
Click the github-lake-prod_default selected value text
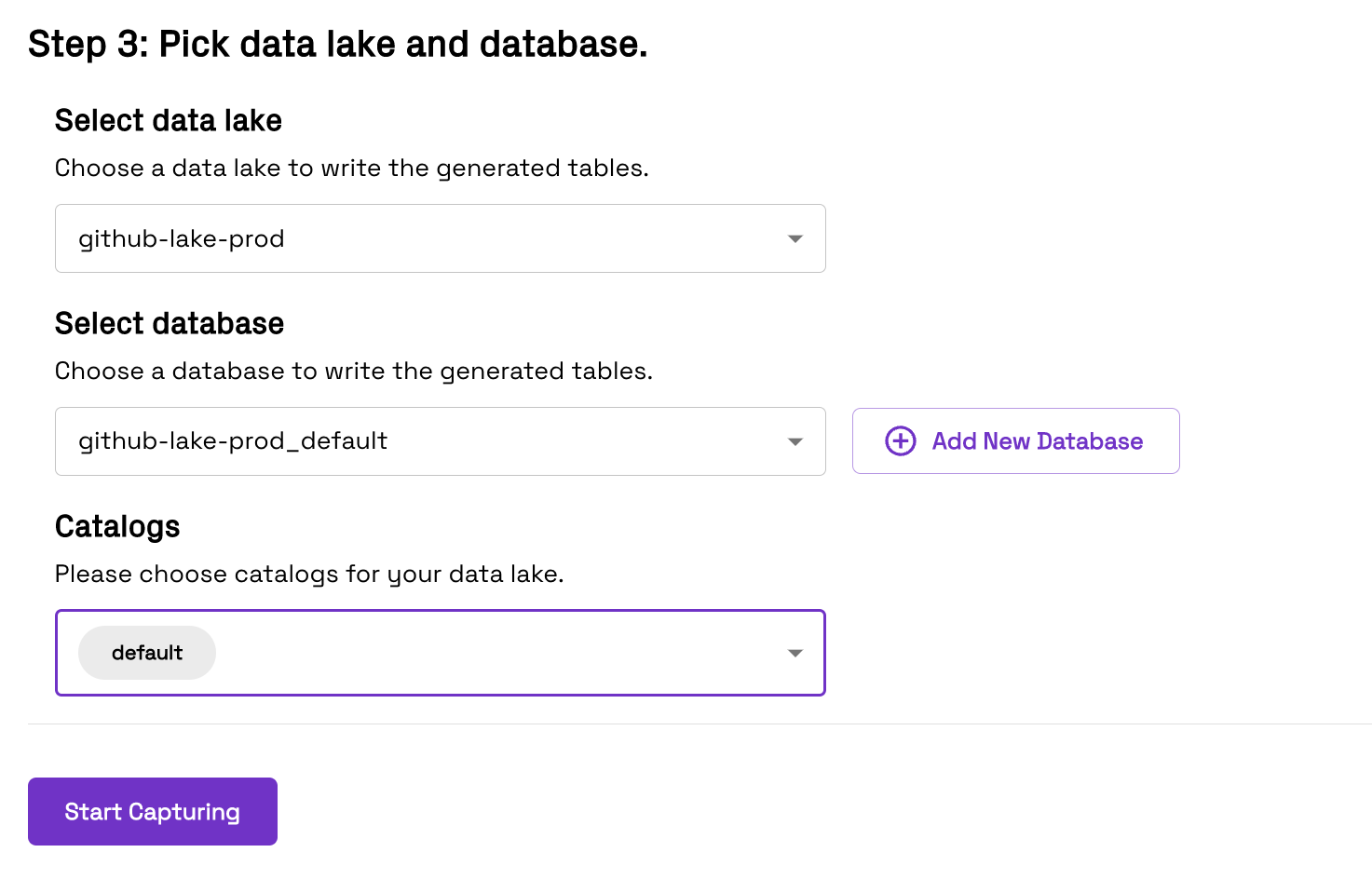point(233,441)
